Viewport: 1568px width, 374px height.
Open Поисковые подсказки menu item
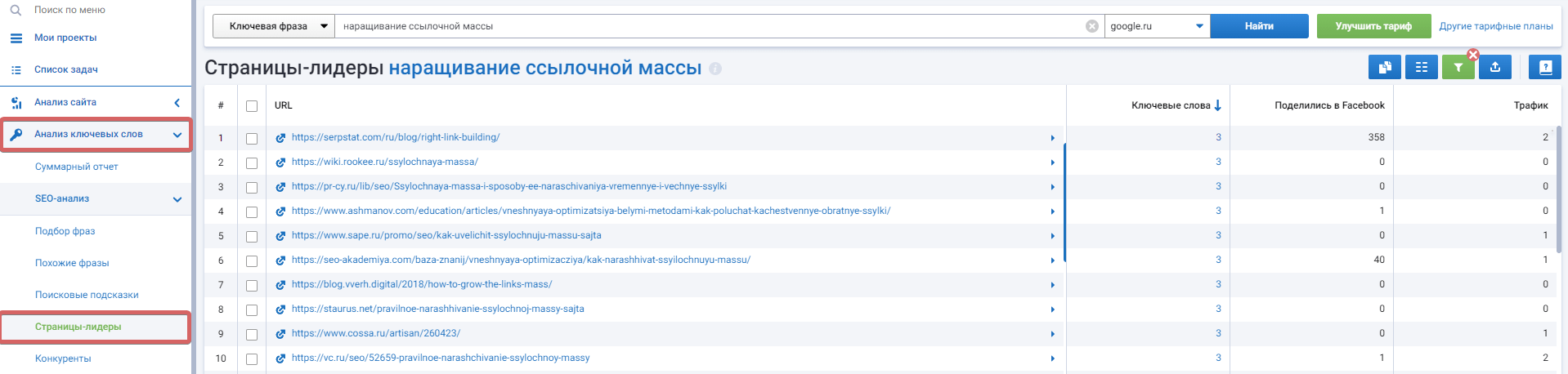pyautogui.click(x=87, y=295)
